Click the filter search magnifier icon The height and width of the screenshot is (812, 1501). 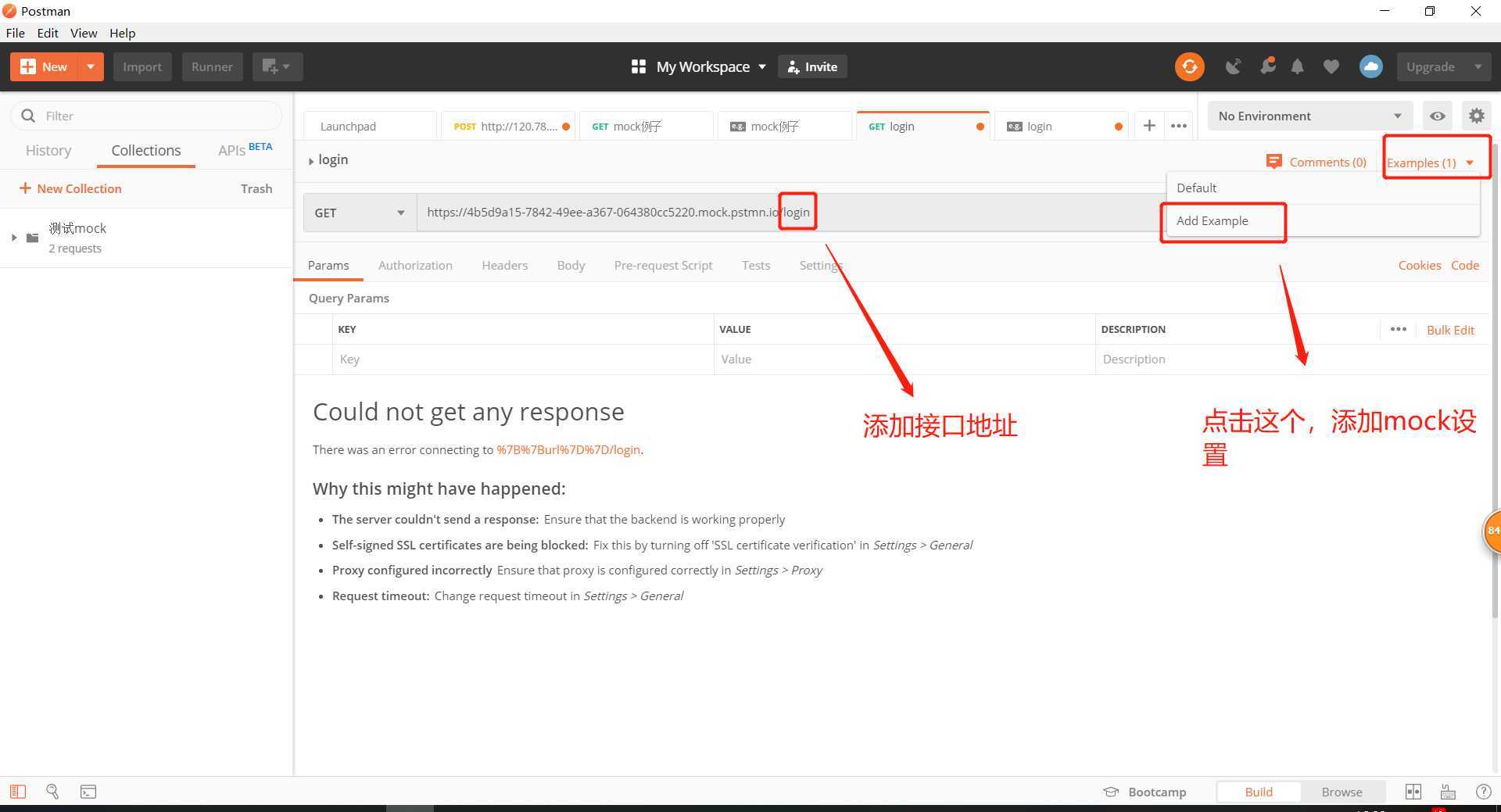[28, 116]
